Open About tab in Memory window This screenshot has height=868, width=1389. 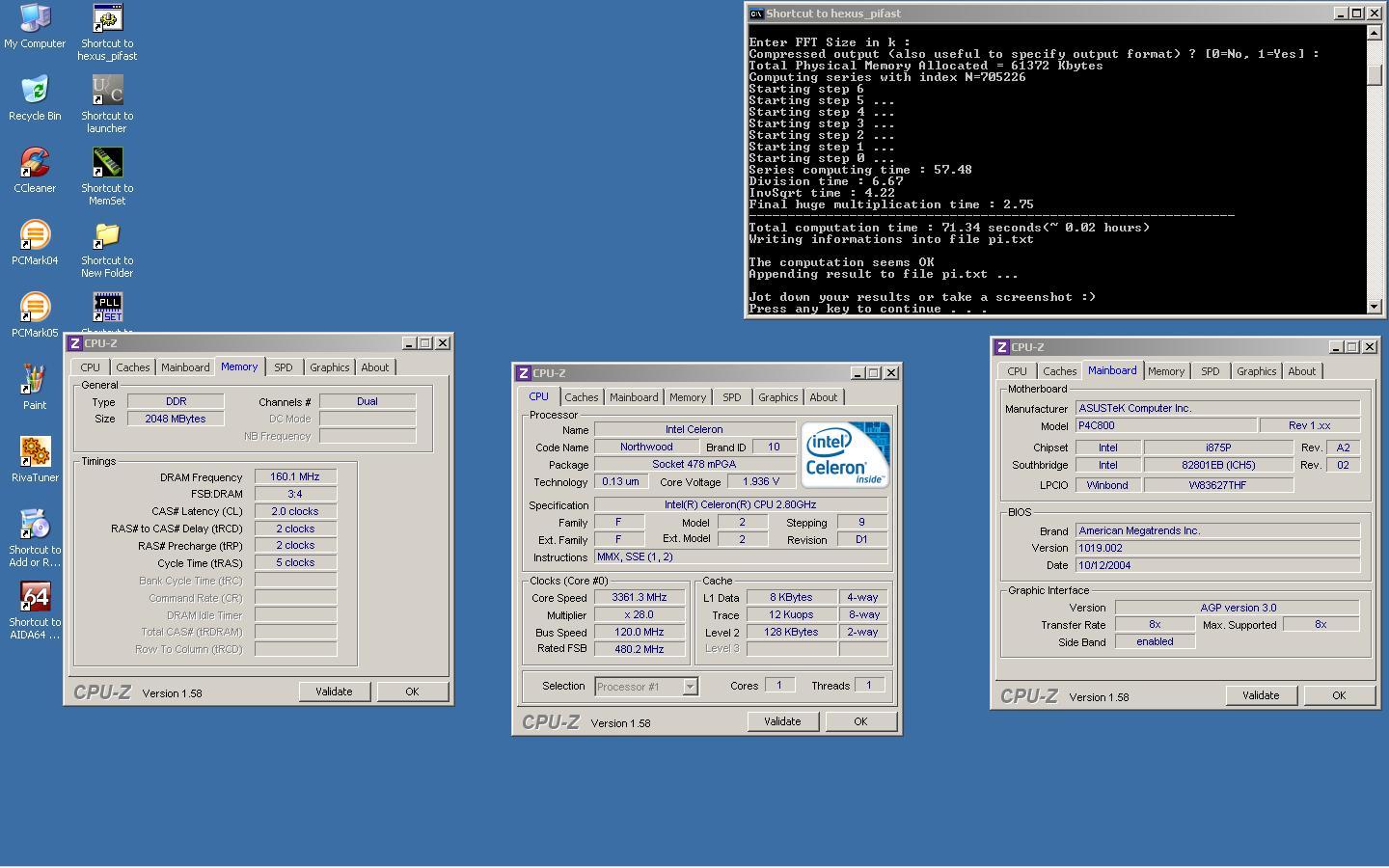375,367
